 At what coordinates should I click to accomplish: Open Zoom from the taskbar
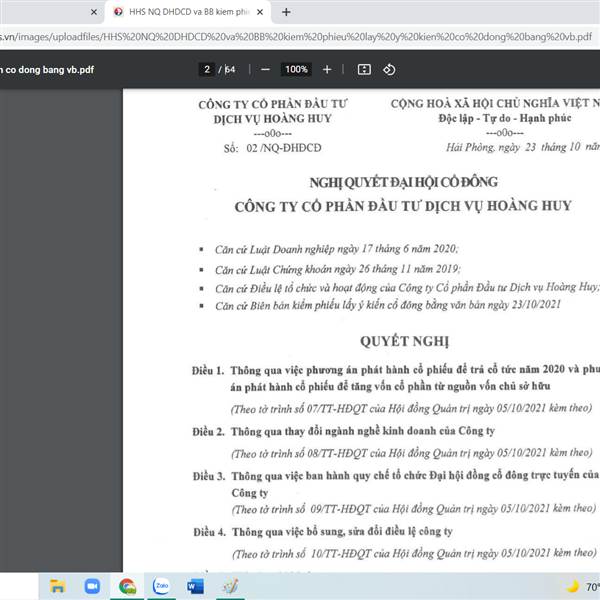[92, 586]
